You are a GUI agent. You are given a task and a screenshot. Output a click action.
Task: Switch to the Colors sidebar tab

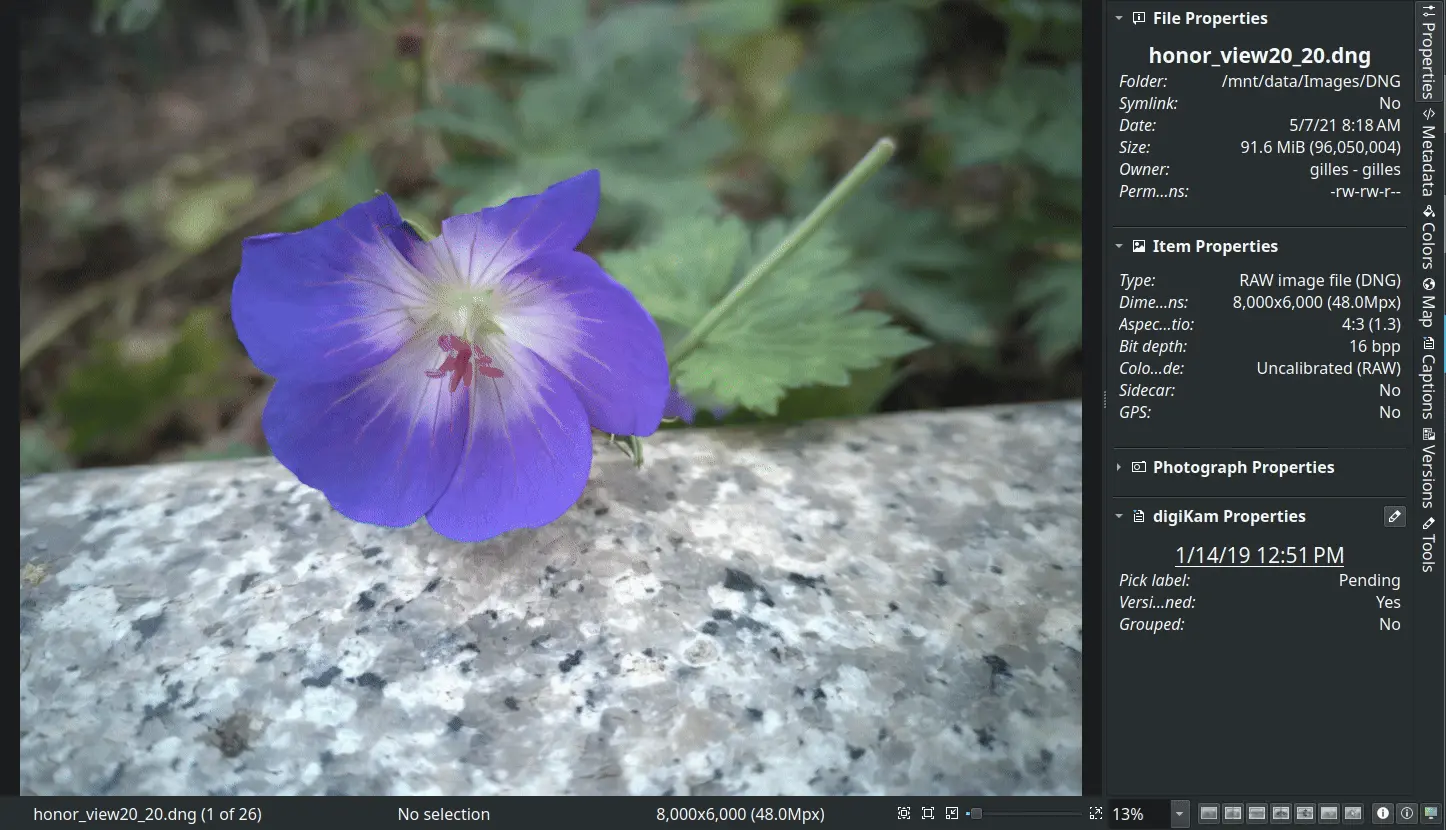click(1429, 238)
